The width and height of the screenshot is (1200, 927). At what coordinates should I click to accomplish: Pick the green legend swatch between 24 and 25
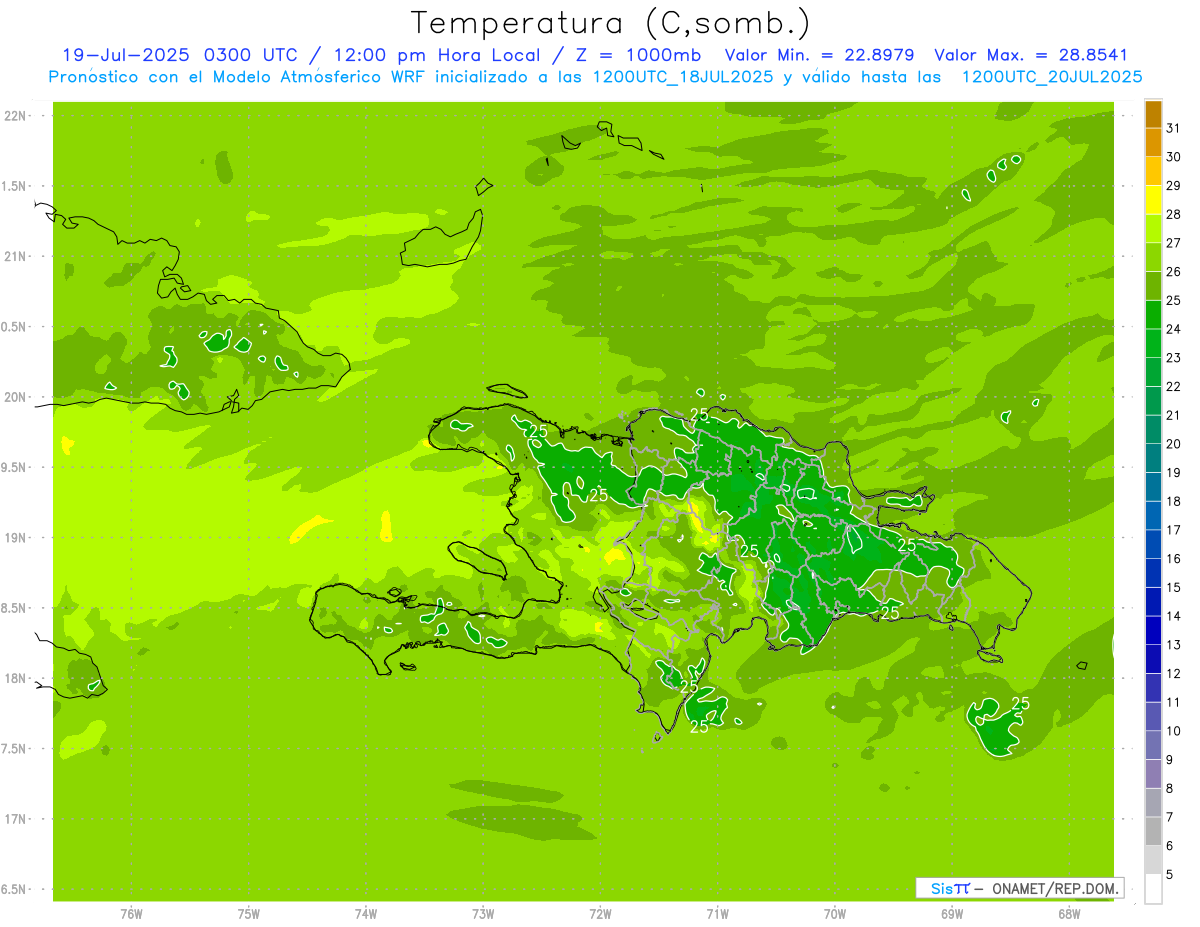coord(1153,314)
